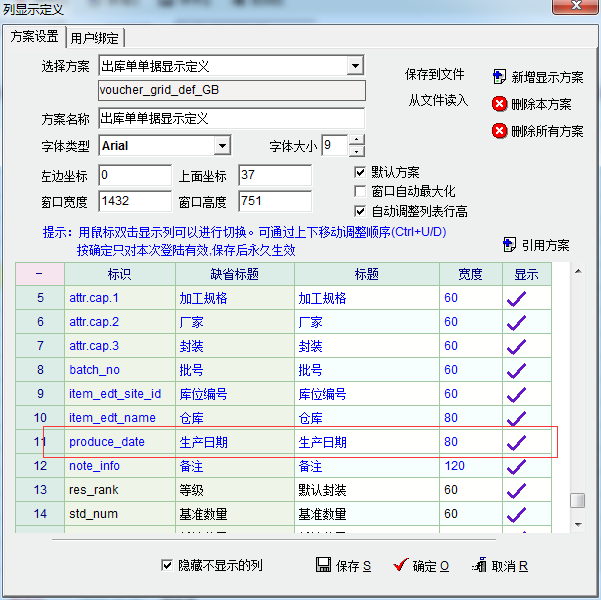Viewport: 601px width, 600px height.
Task: Click the 引用方案 reference scheme icon
Action: (x=508, y=244)
